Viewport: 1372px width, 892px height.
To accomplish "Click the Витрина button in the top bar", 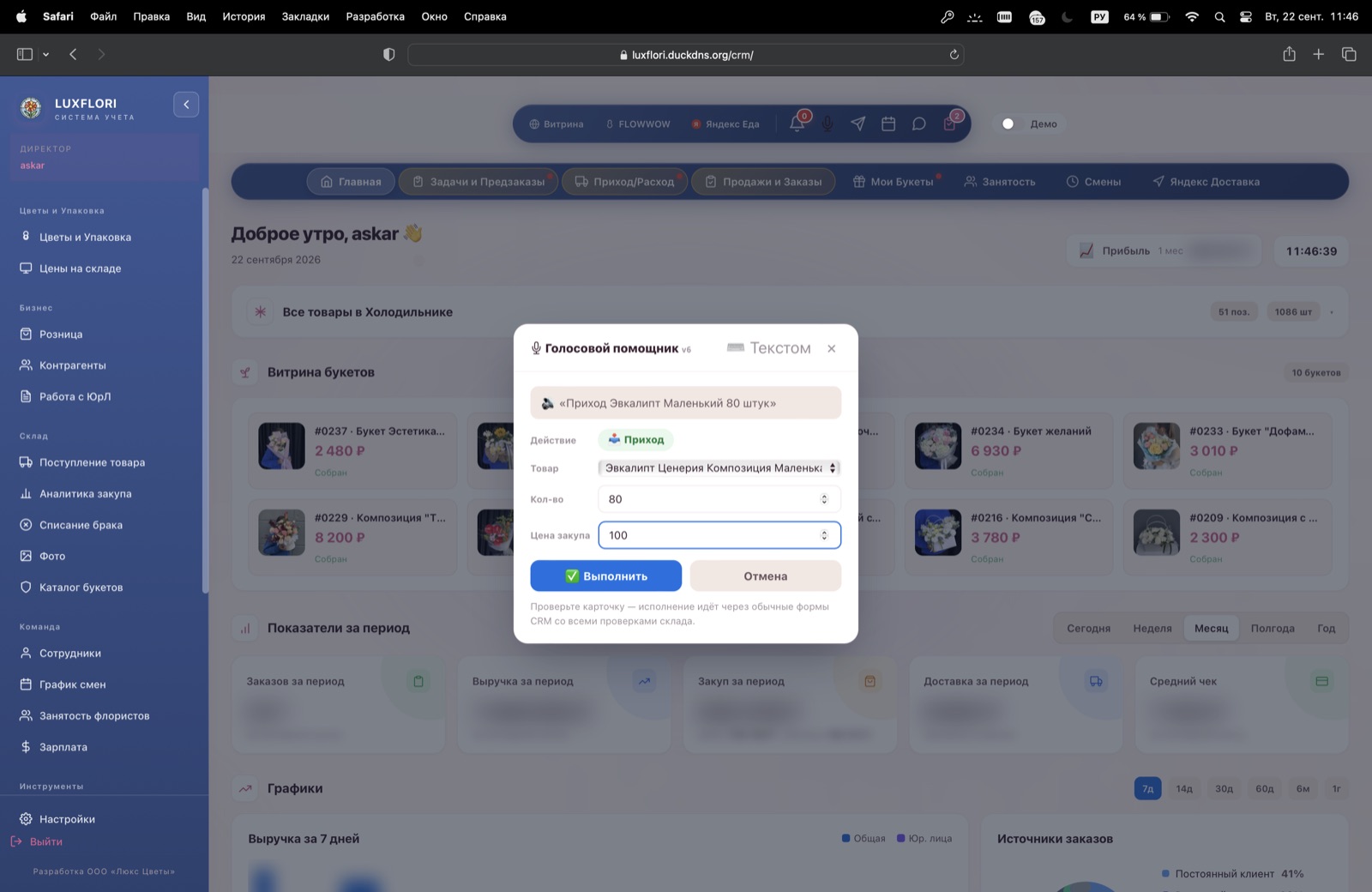I will tap(556, 124).
